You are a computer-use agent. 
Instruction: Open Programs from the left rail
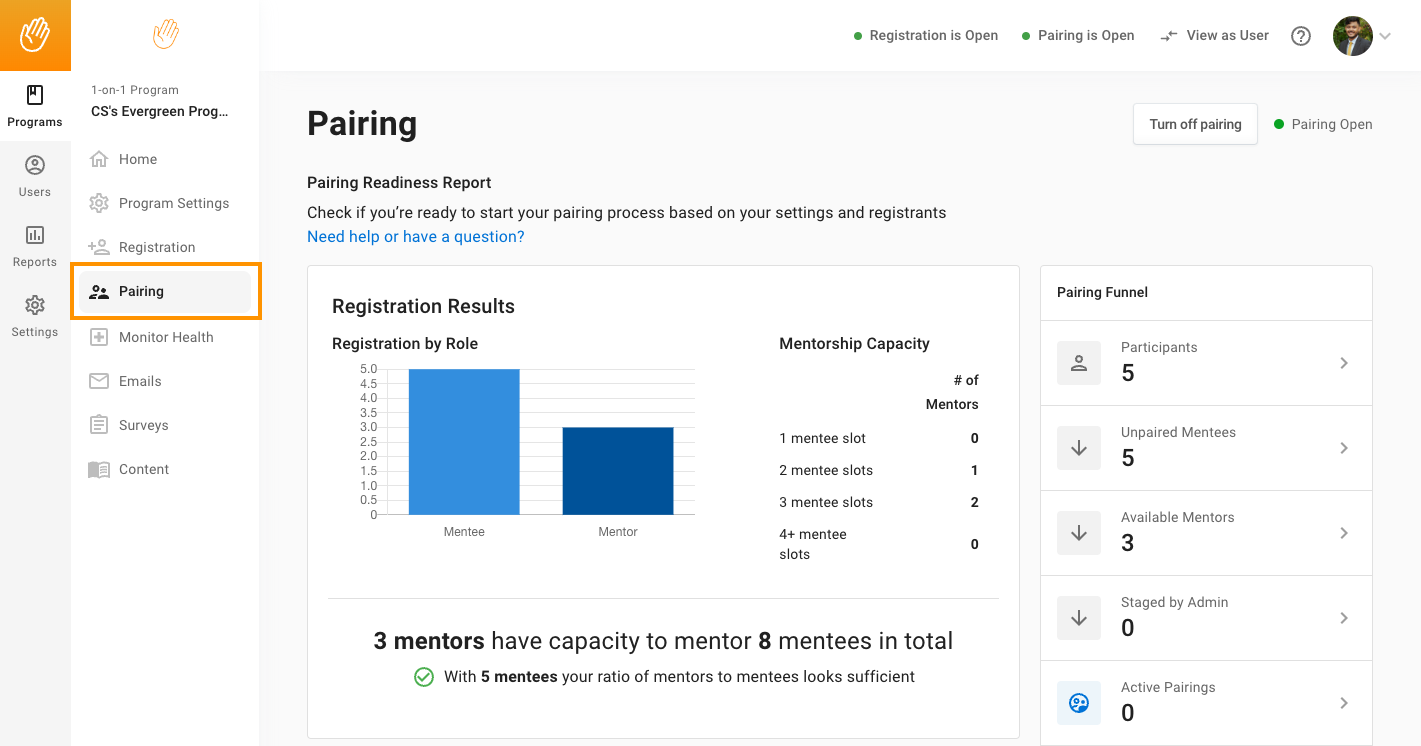tap(35, 106)
